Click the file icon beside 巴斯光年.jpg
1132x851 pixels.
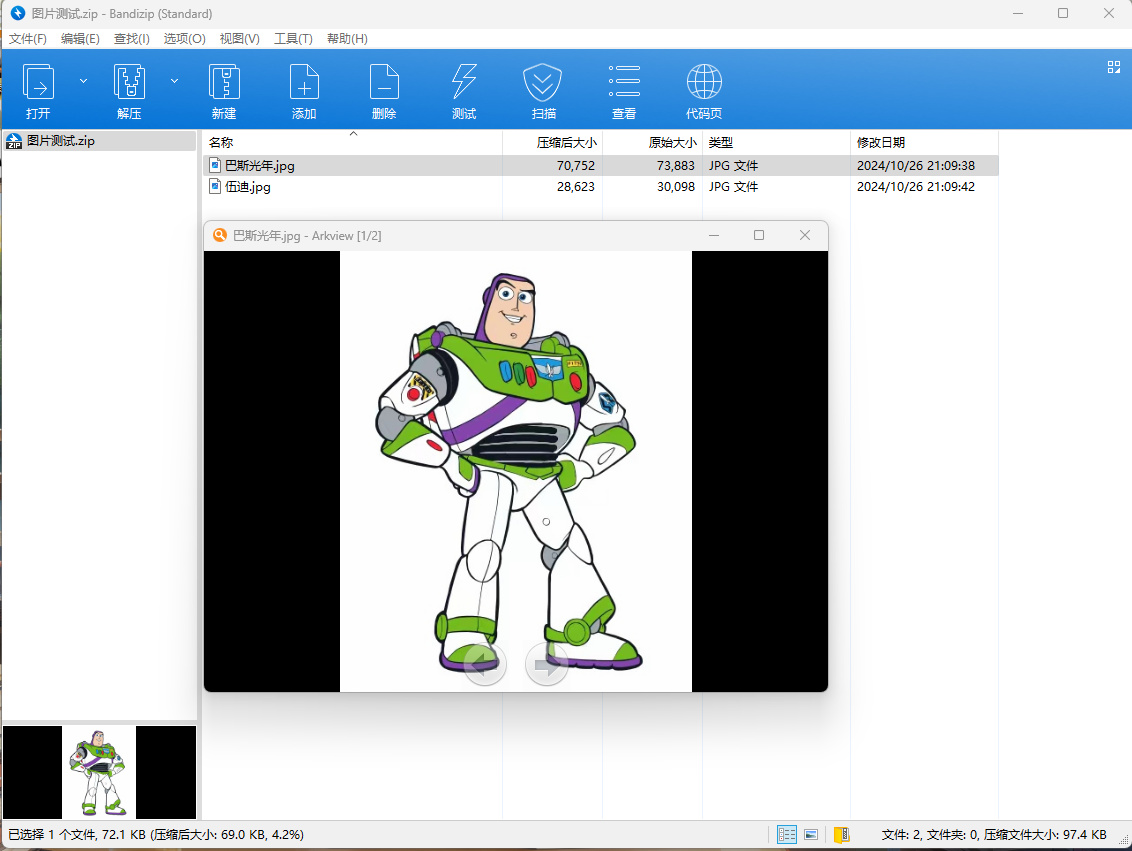(x=214, y=165)
